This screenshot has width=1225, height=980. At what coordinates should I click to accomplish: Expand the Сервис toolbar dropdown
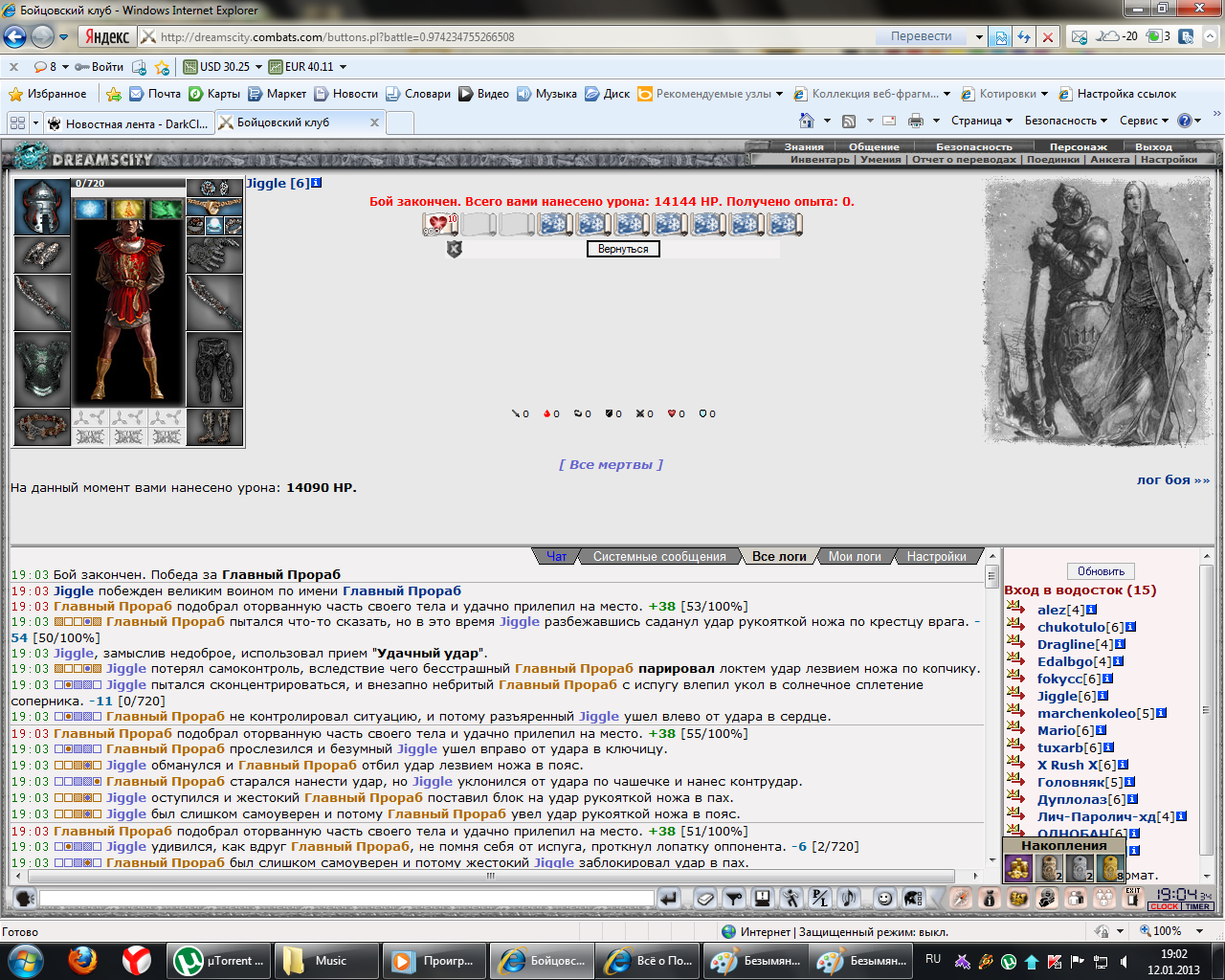[x=1145, y=121]
